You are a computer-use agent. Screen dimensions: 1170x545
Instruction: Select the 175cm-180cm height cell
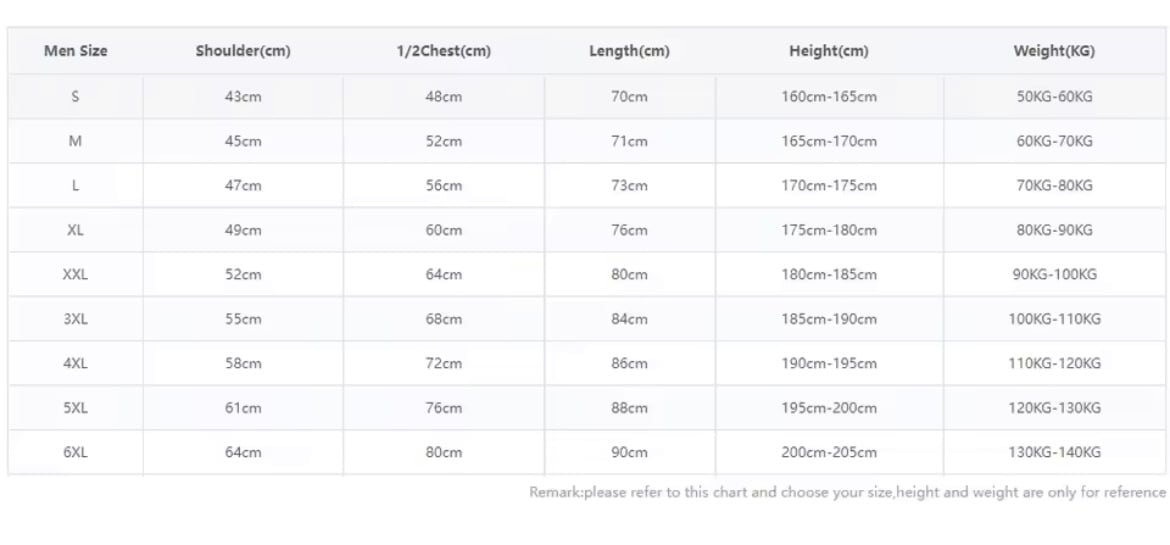(x=829, y=230)
